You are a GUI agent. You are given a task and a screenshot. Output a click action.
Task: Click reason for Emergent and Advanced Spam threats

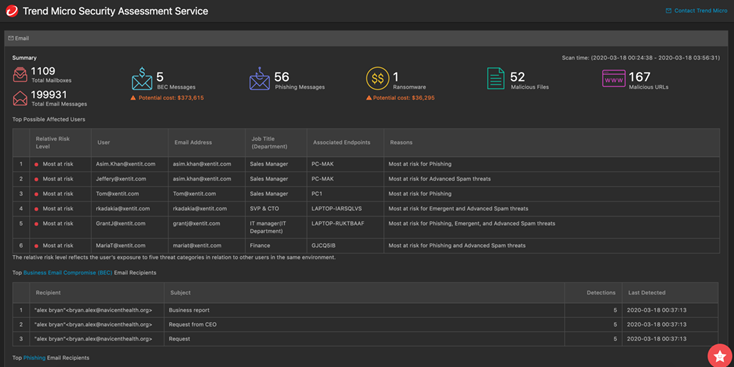[458, 208]
